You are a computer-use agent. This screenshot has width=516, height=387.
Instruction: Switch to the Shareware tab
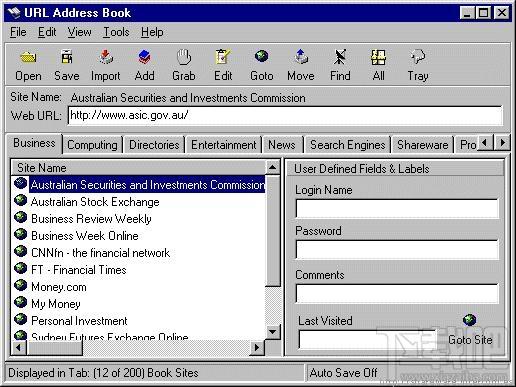pos(423,145)
